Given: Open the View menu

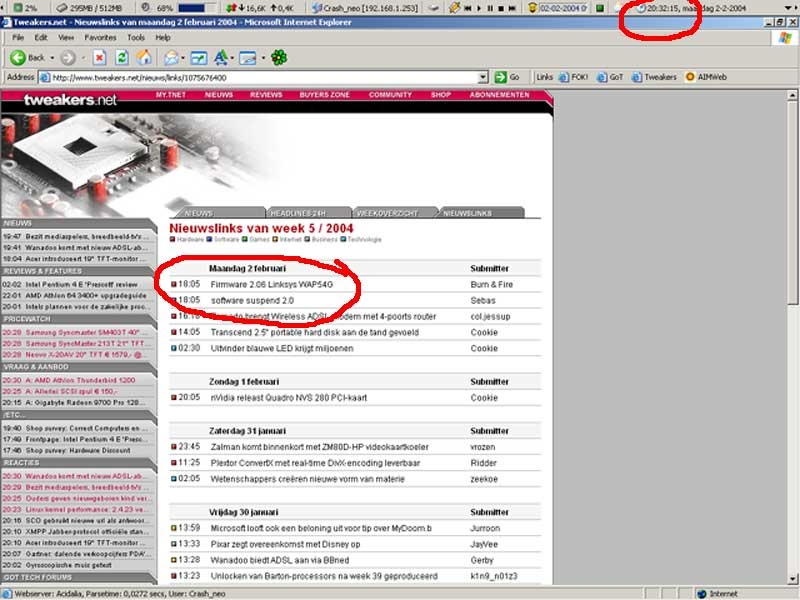Looking at the screenshot, I should point(66,38).
